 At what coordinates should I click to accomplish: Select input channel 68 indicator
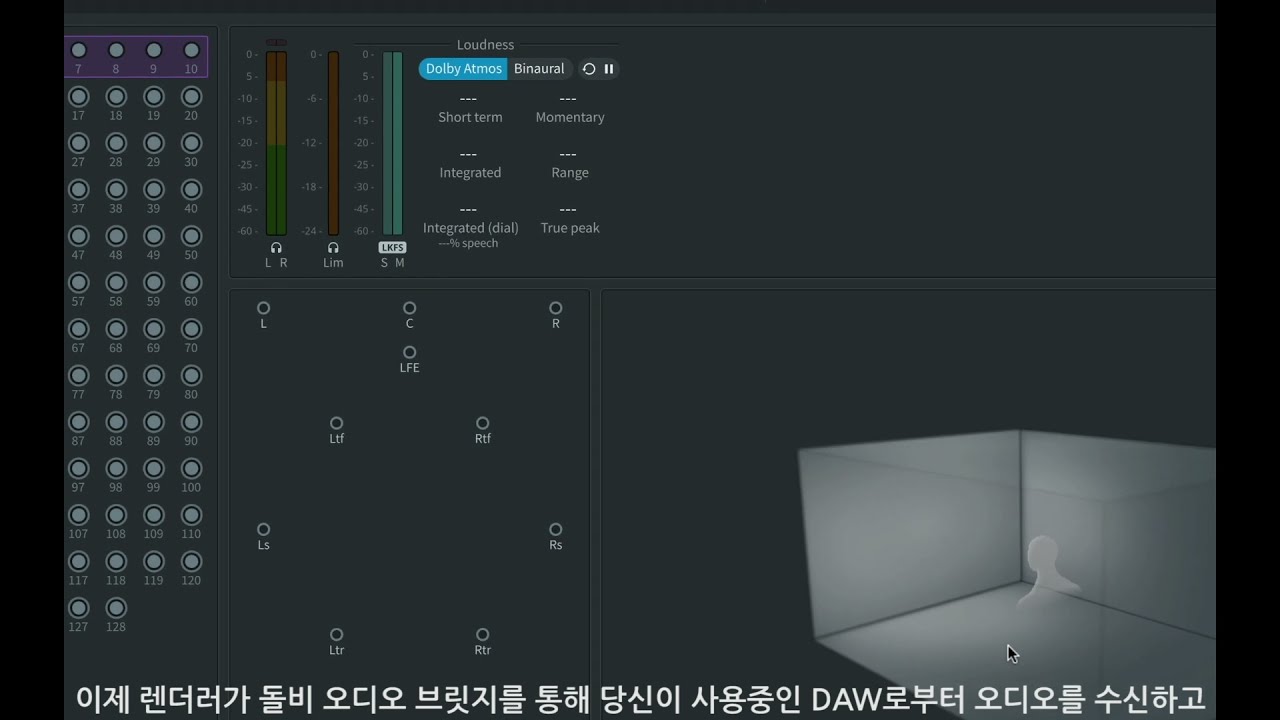coord(116,329)
